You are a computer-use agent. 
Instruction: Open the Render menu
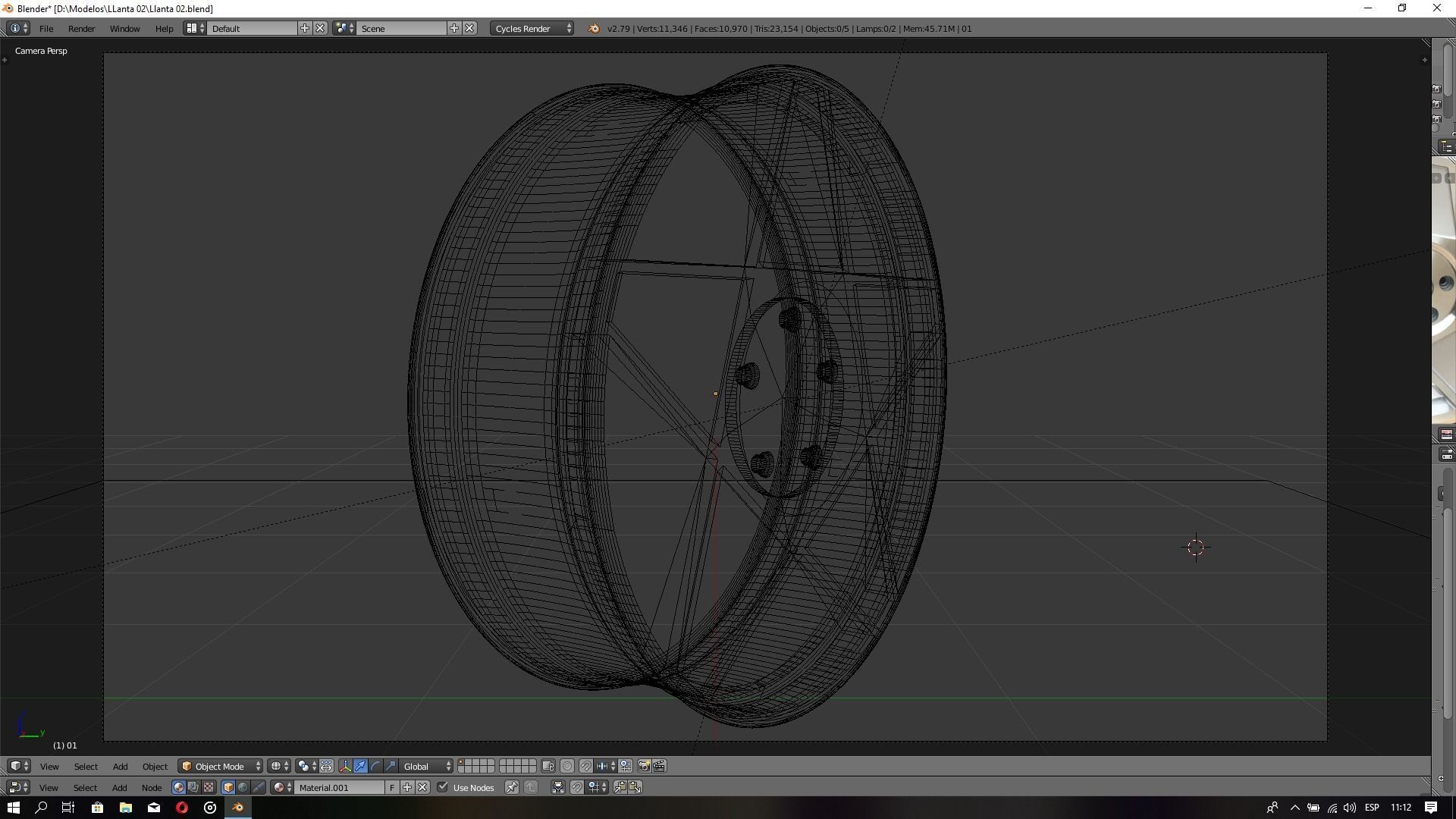[81, 29]
